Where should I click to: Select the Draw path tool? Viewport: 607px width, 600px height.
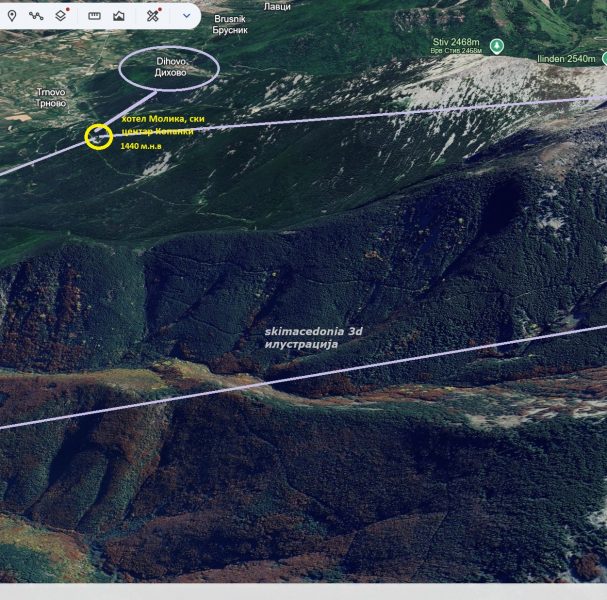[x=36, y=16]
